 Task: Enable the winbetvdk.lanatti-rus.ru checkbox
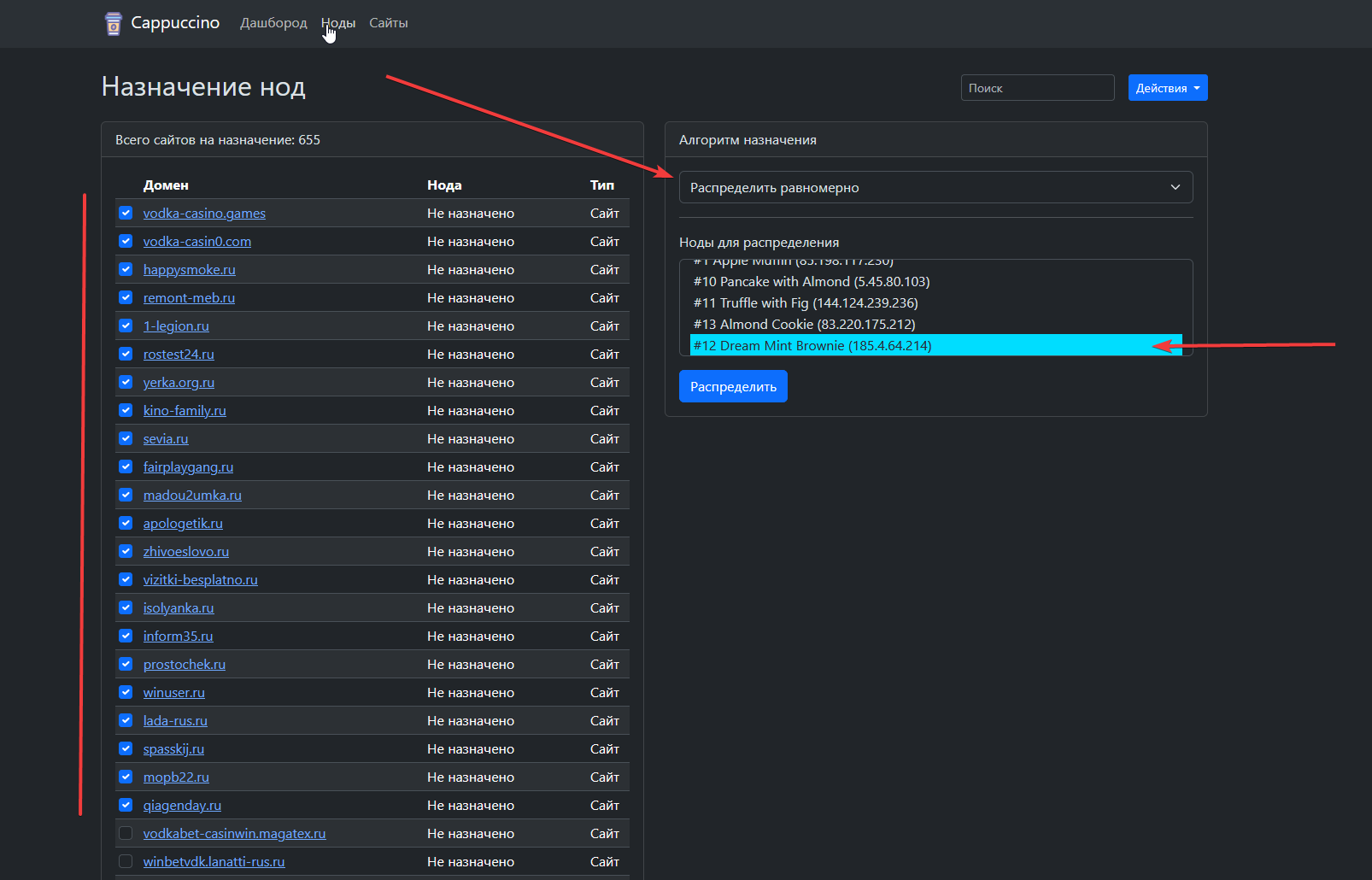click(126, 861)
